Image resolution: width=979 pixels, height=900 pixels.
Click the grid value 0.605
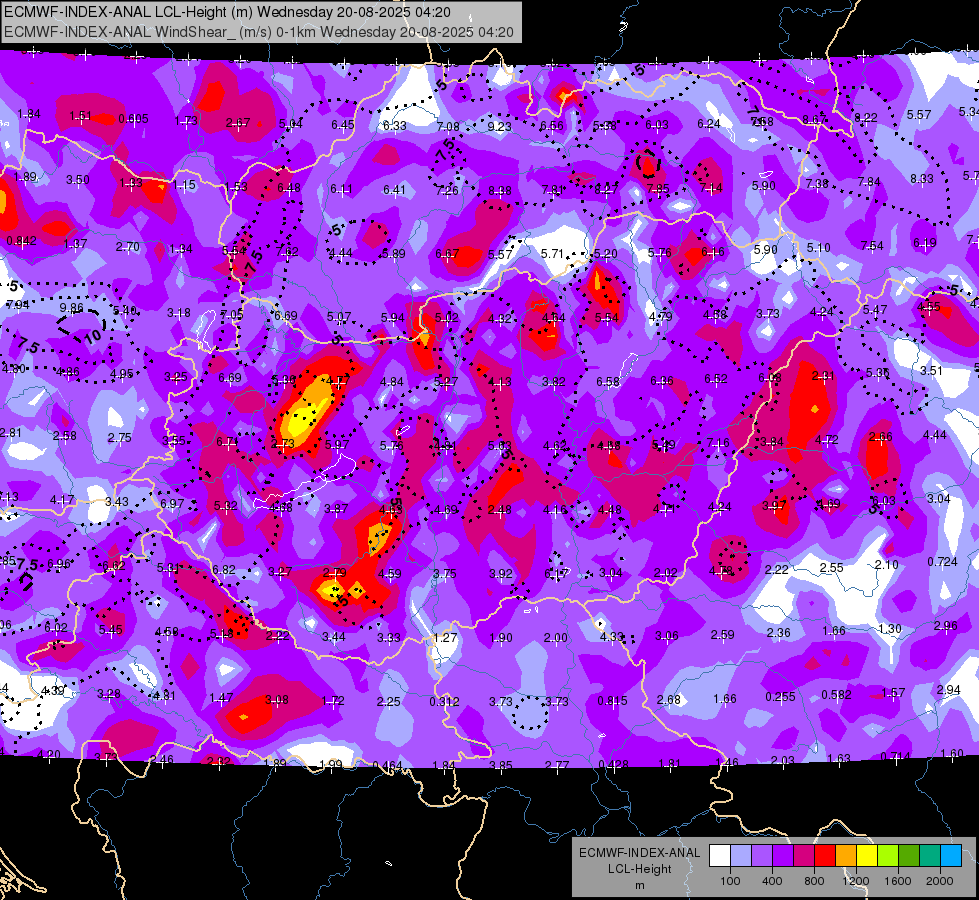point(134,119)
